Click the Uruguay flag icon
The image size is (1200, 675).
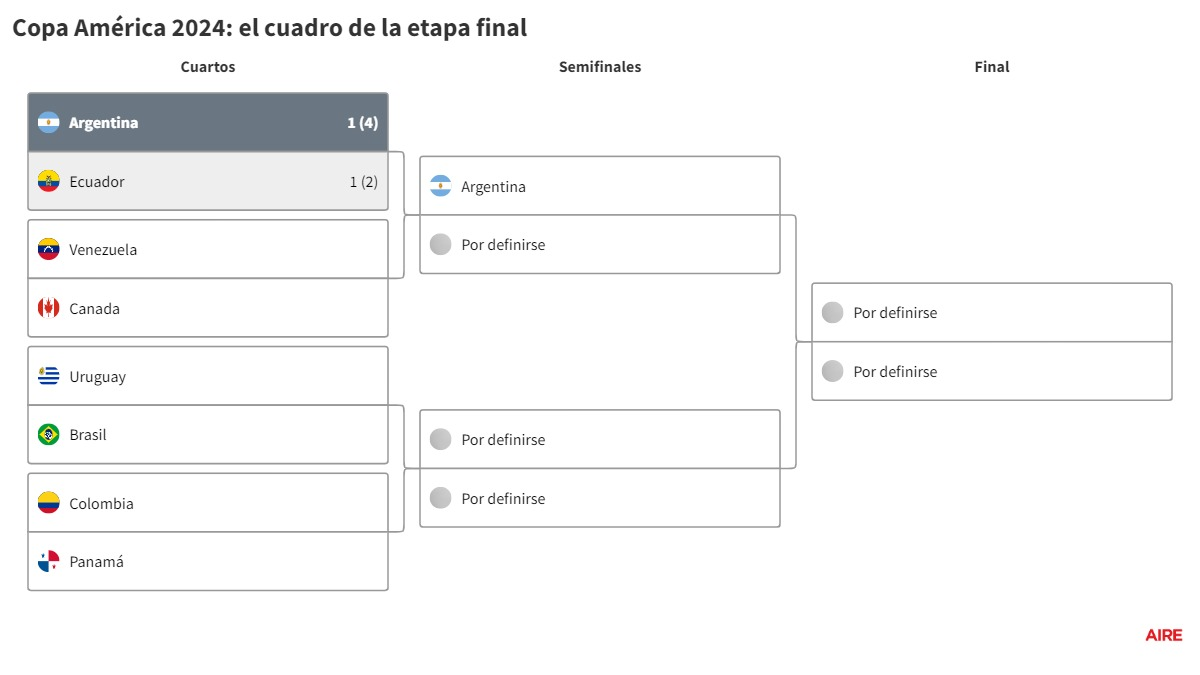click(49, 377)
